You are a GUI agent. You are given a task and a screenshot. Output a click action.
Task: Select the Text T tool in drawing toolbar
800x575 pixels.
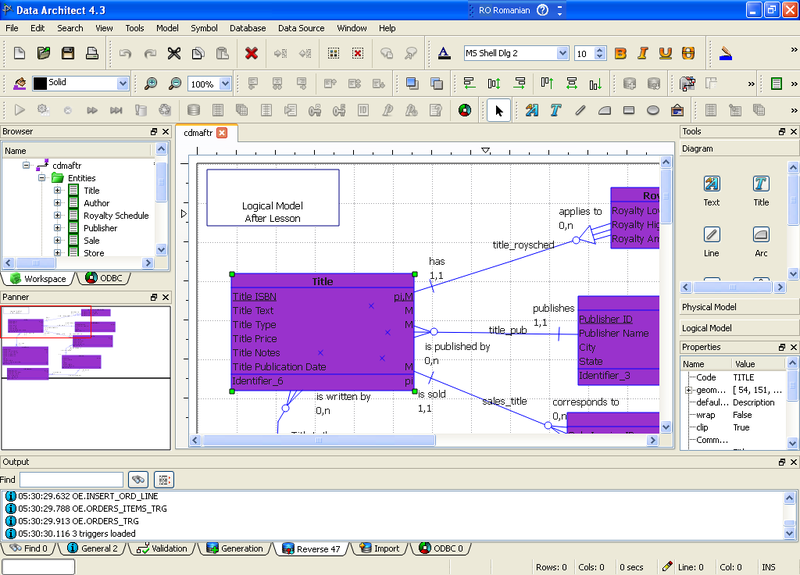555,110
